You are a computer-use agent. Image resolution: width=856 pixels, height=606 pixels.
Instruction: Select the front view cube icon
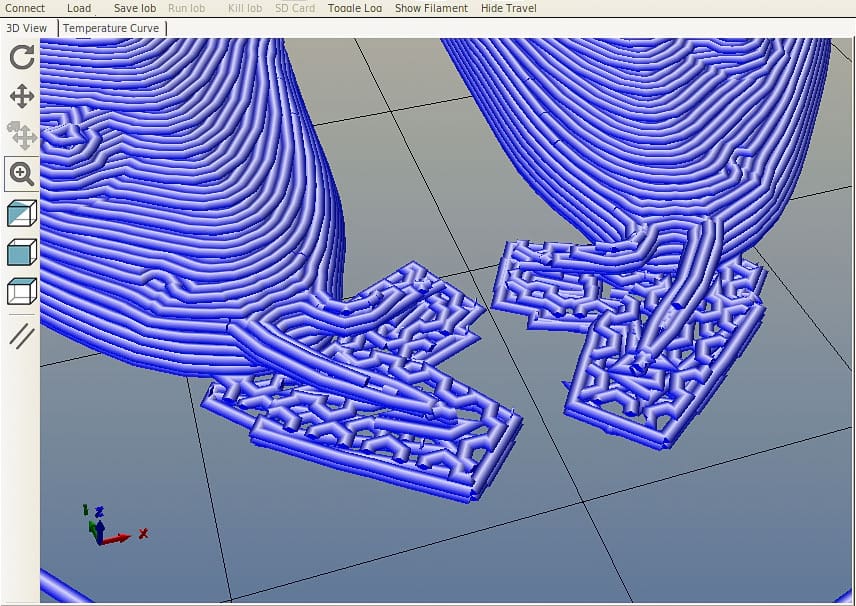[19, 252]
